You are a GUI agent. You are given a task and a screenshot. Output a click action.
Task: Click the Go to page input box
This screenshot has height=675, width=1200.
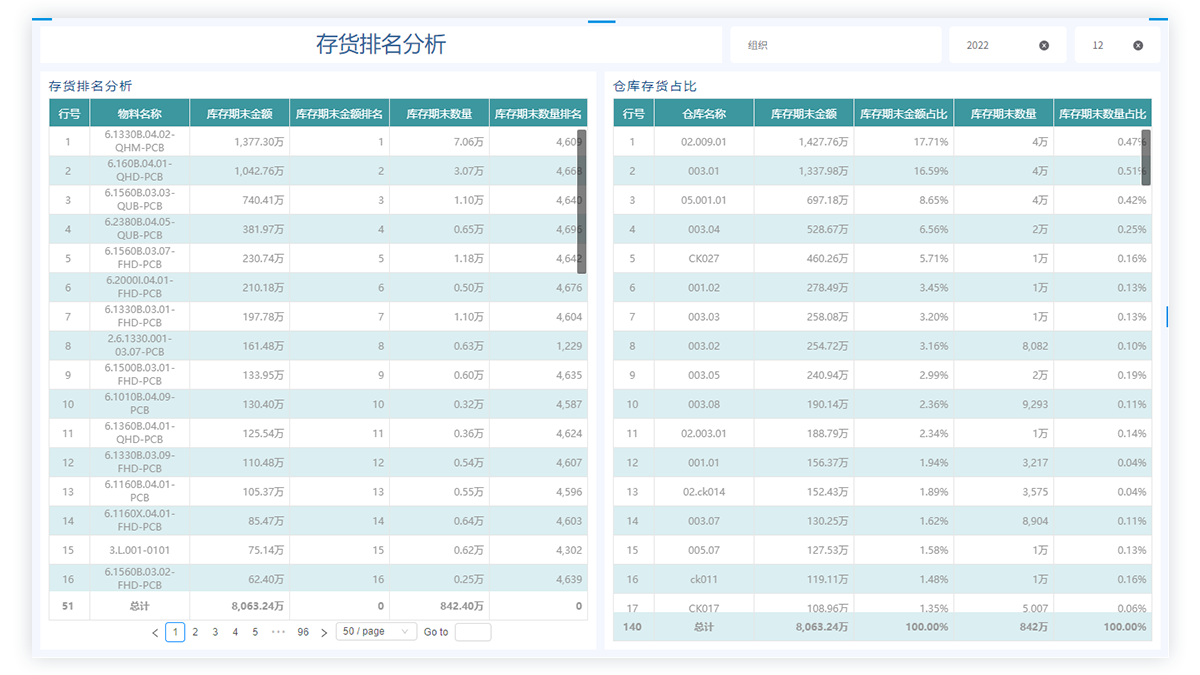tap(472, 632)
